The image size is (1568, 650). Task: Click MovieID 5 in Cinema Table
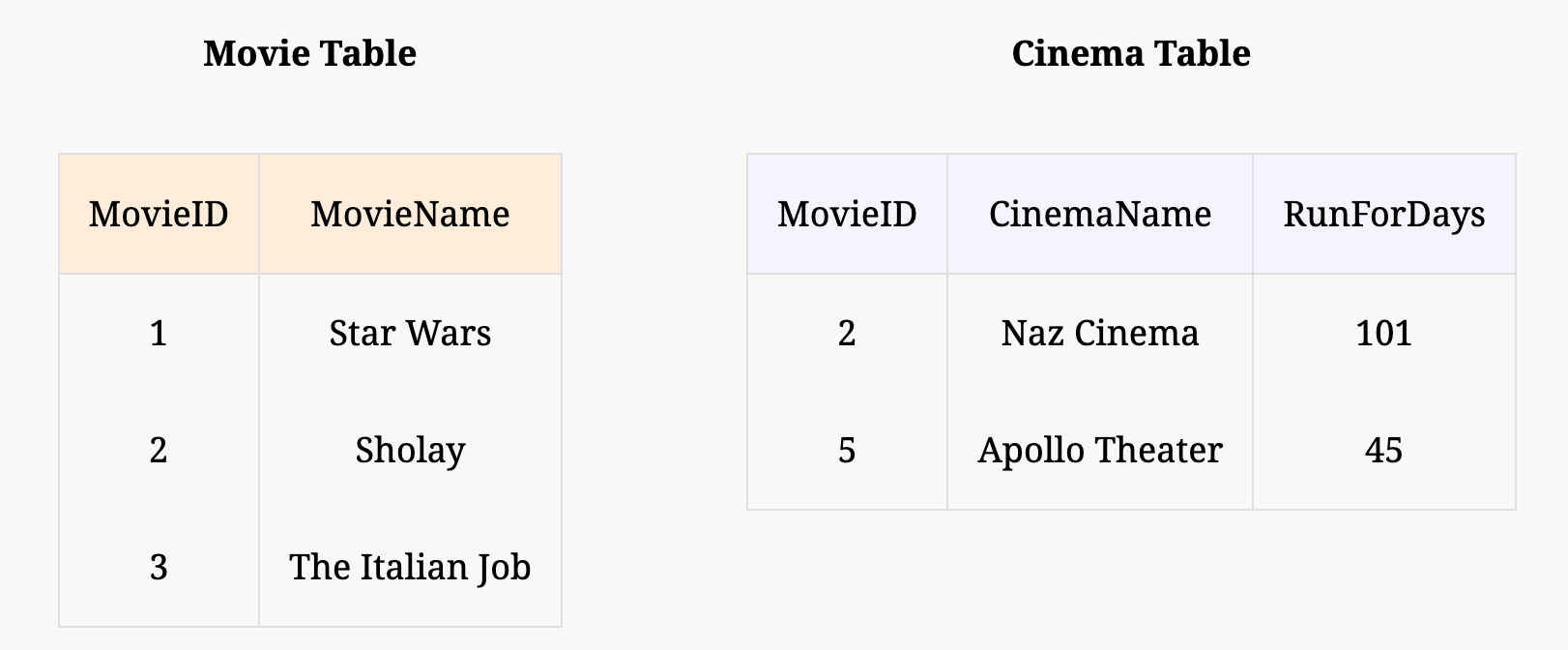(x=847, y=450)
